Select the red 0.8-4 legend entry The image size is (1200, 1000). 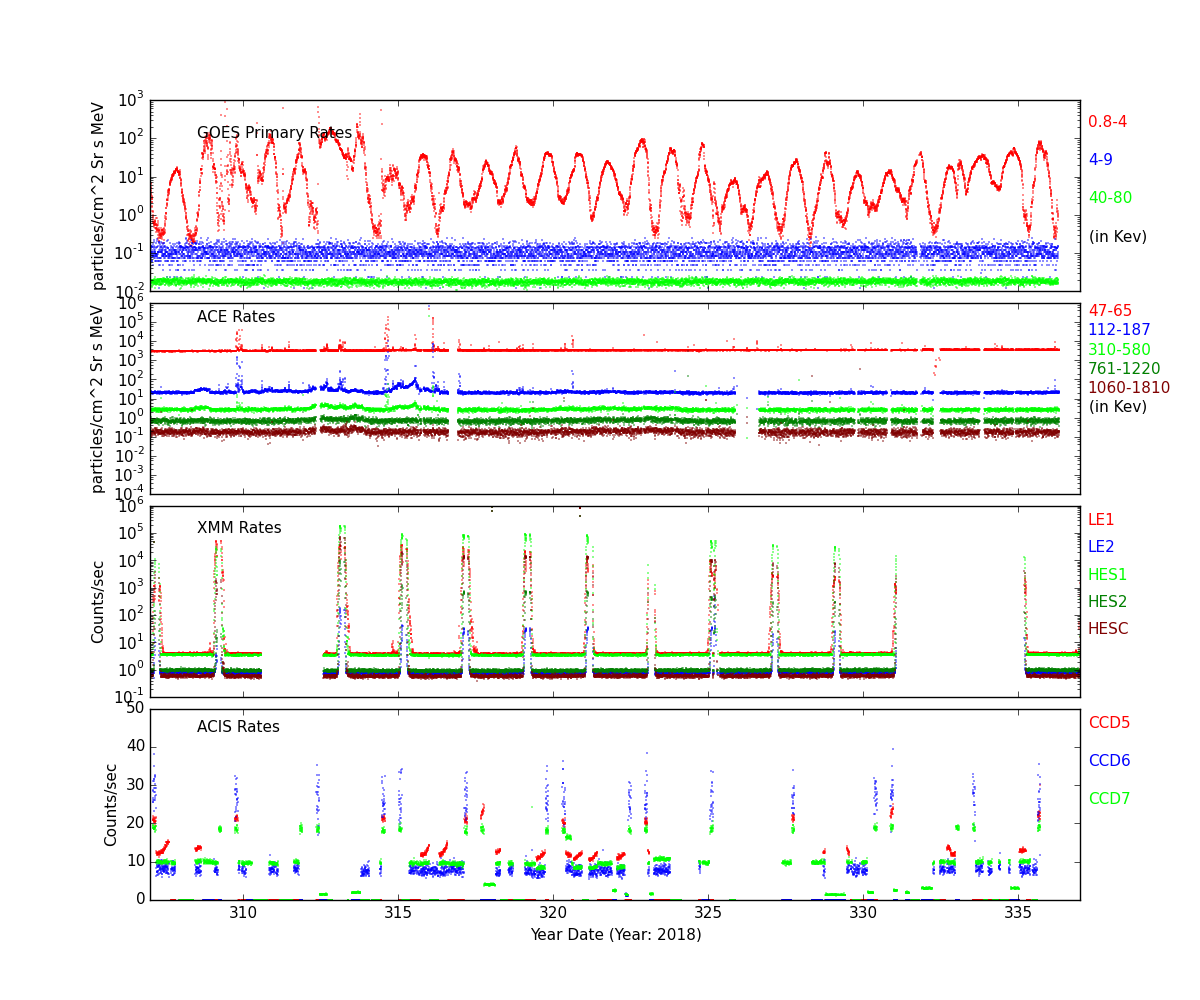(1107, 122)
